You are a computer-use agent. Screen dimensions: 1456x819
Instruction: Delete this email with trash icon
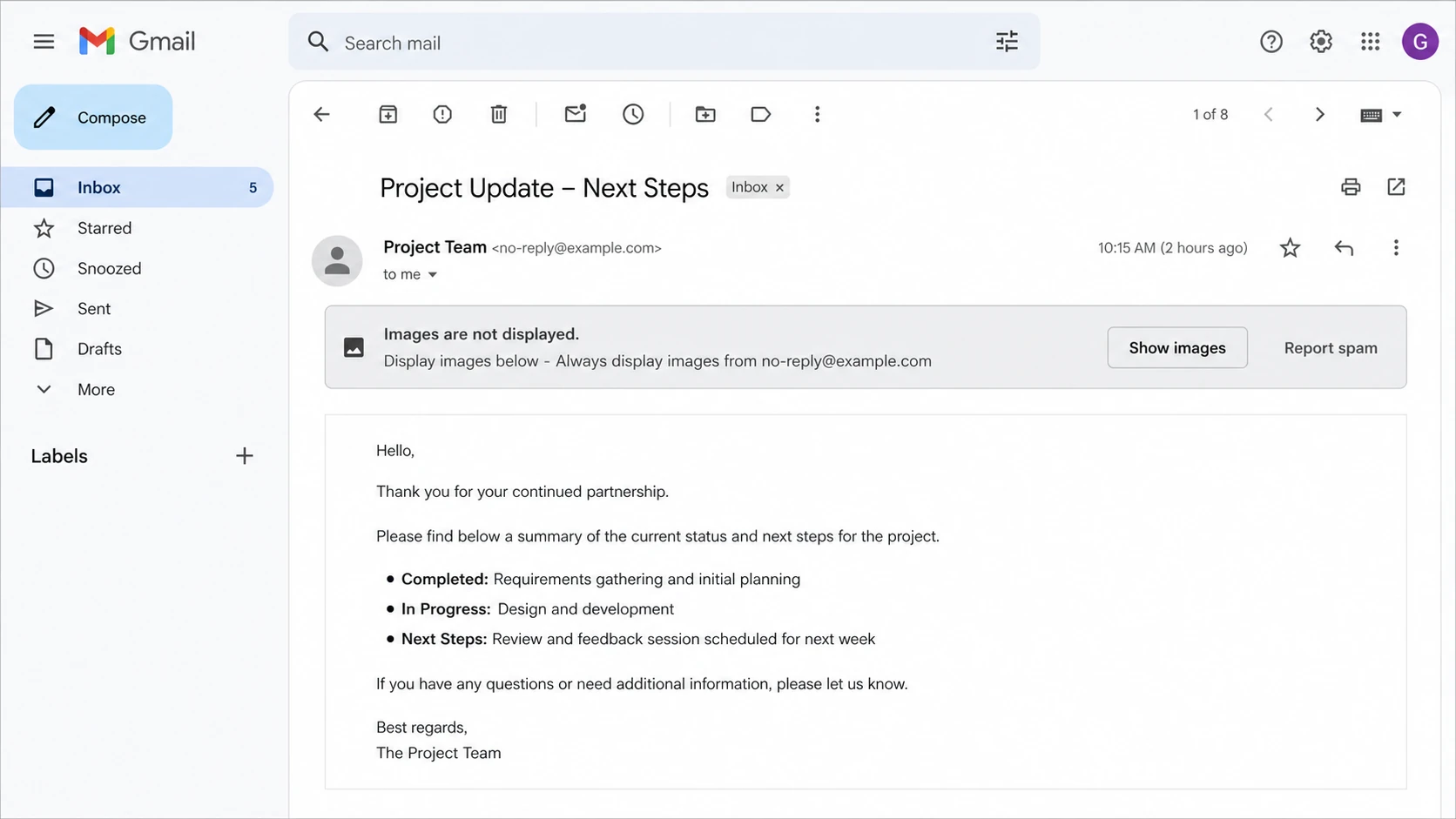pos(498,114)
